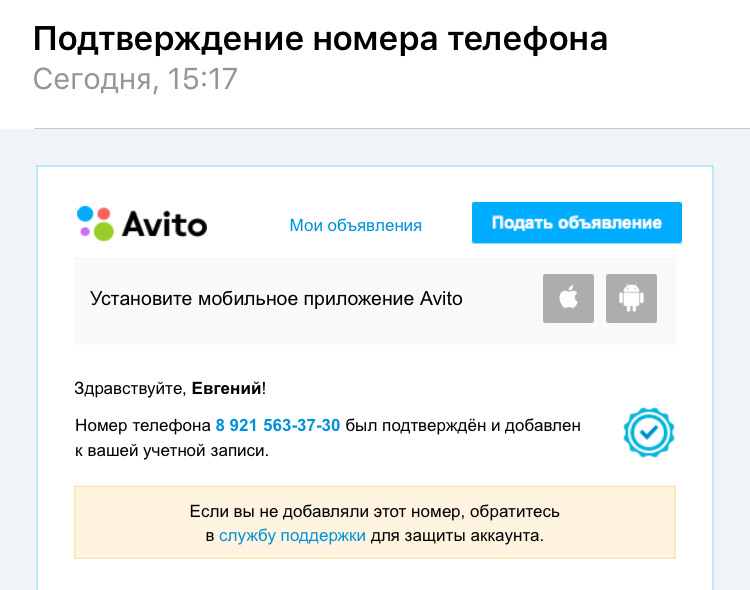Click the name Евгений in the greeting
The width and height of the screenshot is (750, 590).
[227, 389]
